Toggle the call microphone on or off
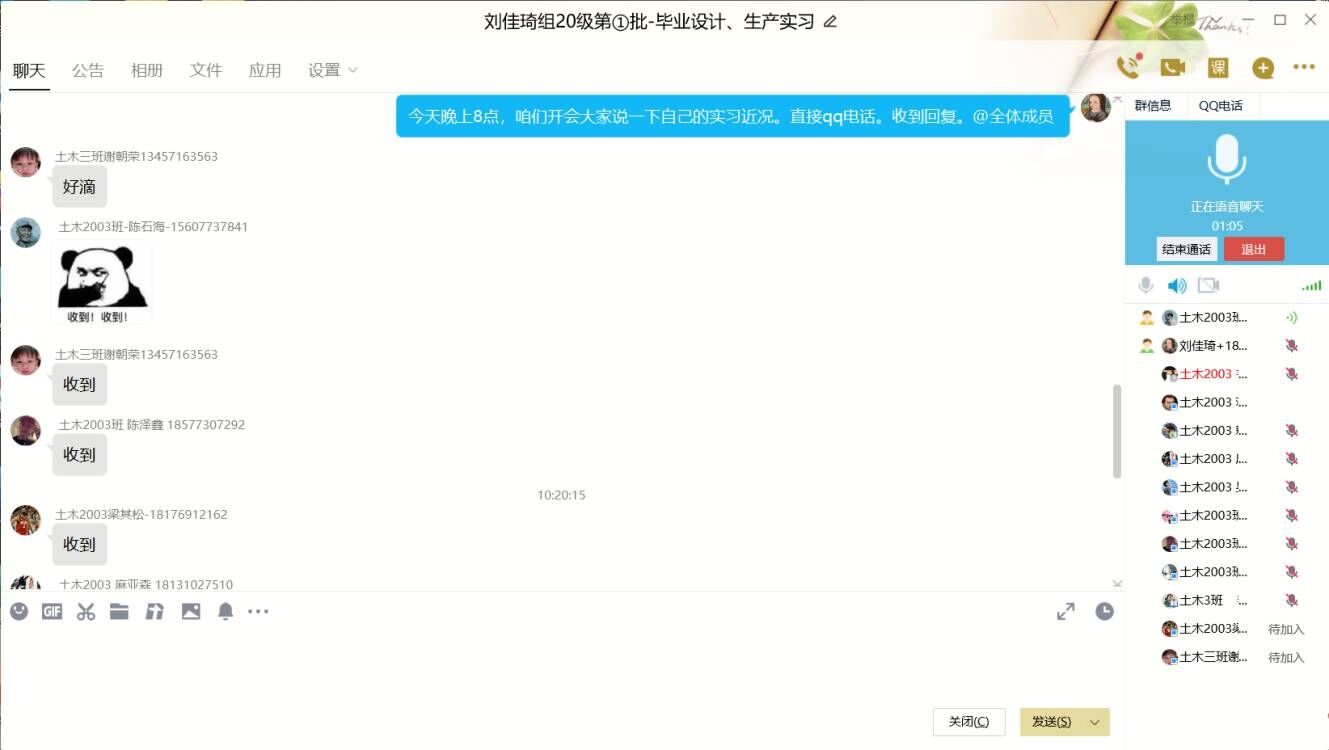 tap(1146, 286)
